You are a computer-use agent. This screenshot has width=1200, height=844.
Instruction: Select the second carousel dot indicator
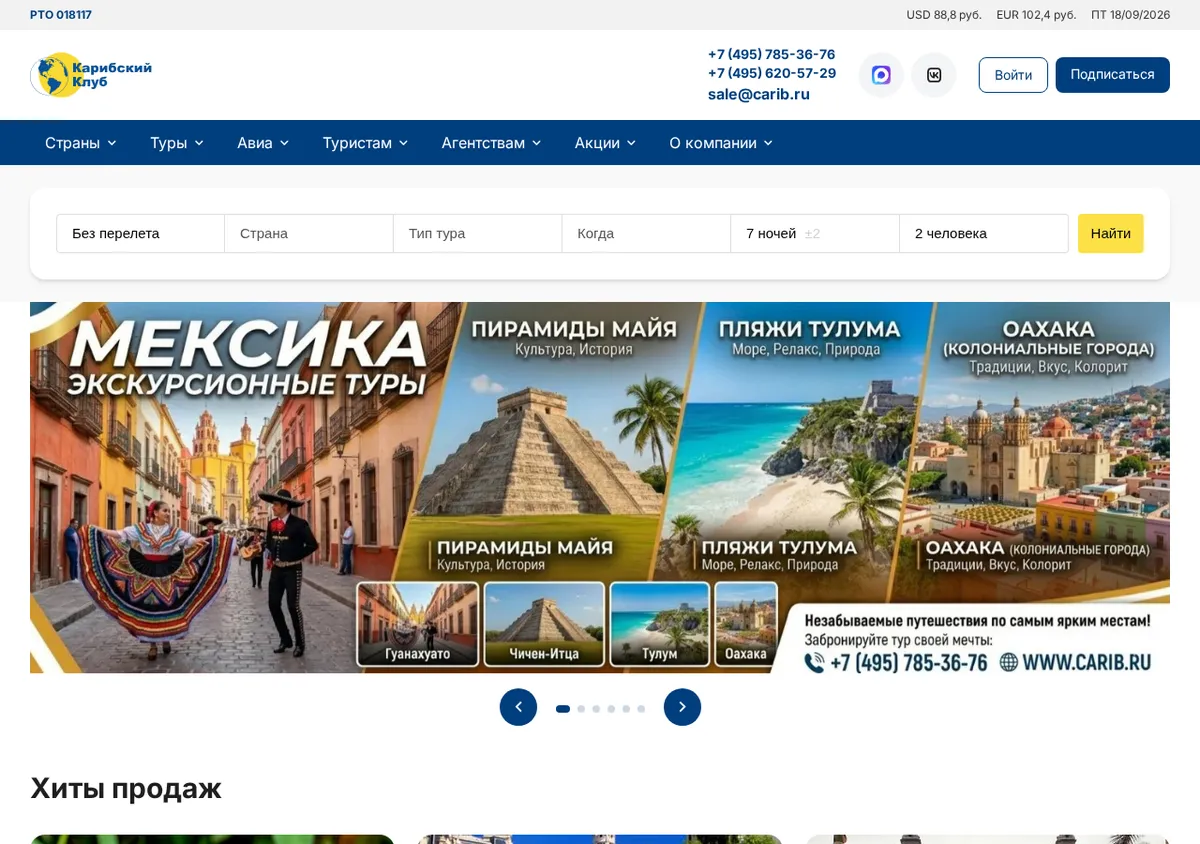[x=581, y=709]
